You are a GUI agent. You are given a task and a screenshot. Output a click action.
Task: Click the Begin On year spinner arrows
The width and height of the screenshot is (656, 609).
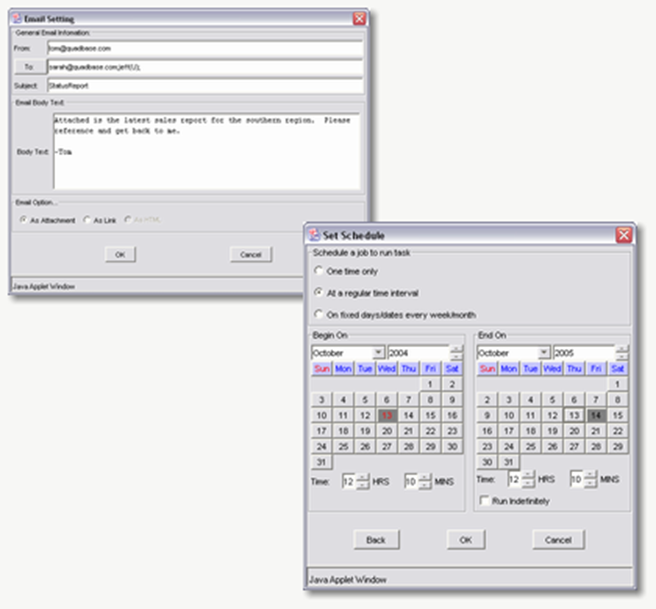pos(456,352)
